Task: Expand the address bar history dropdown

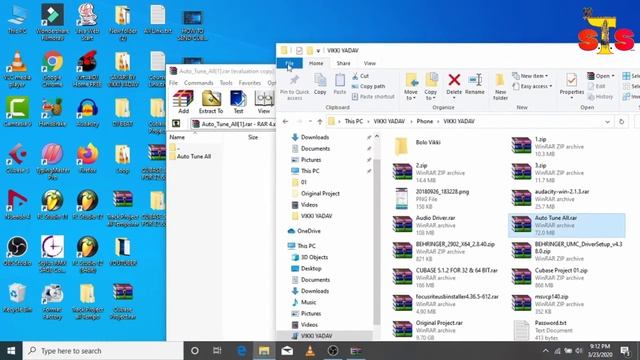Action: (x=607, y=122)
